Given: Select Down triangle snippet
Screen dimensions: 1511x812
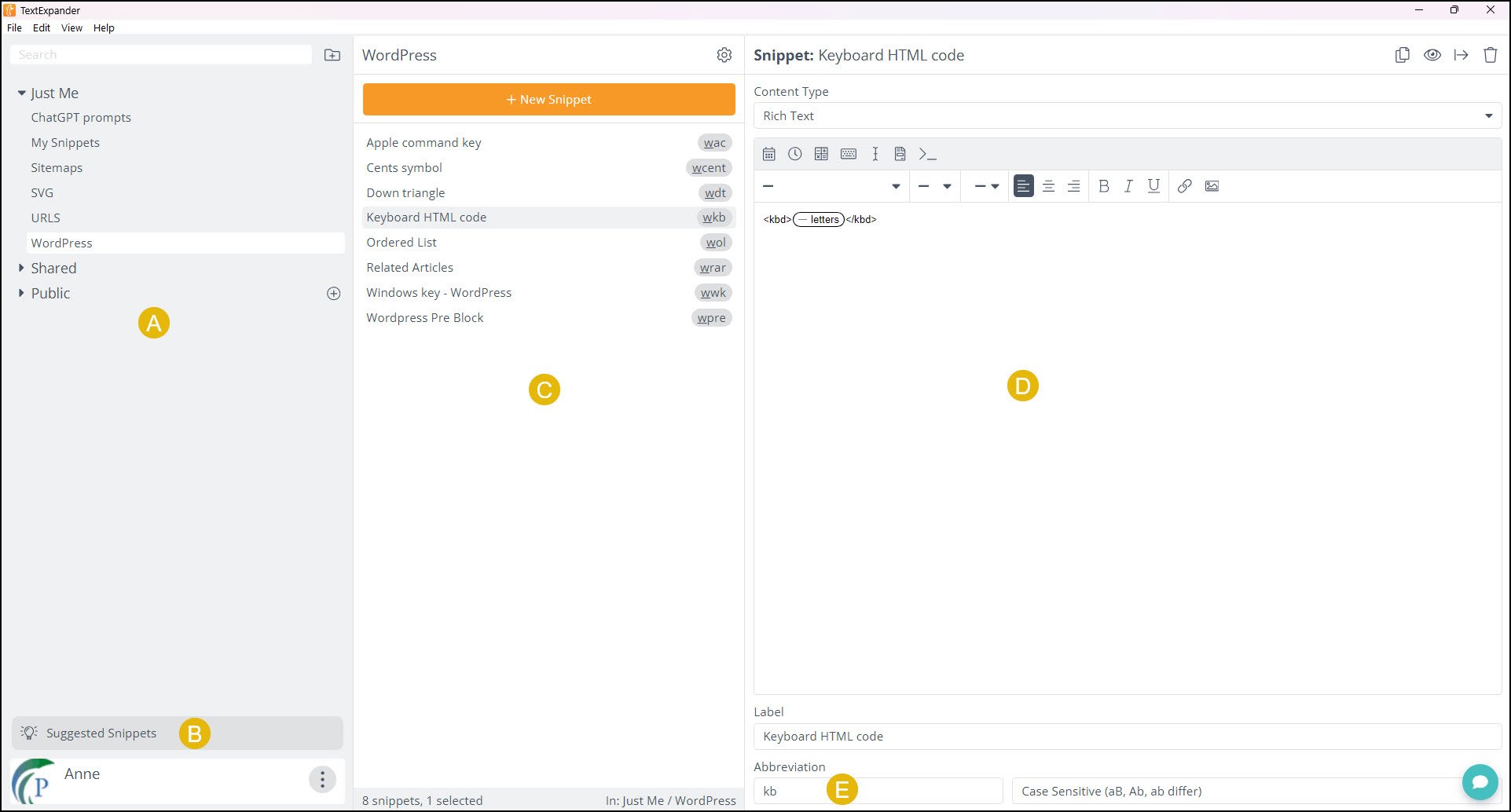Looking at the screenshot, I should pos(548,193).
